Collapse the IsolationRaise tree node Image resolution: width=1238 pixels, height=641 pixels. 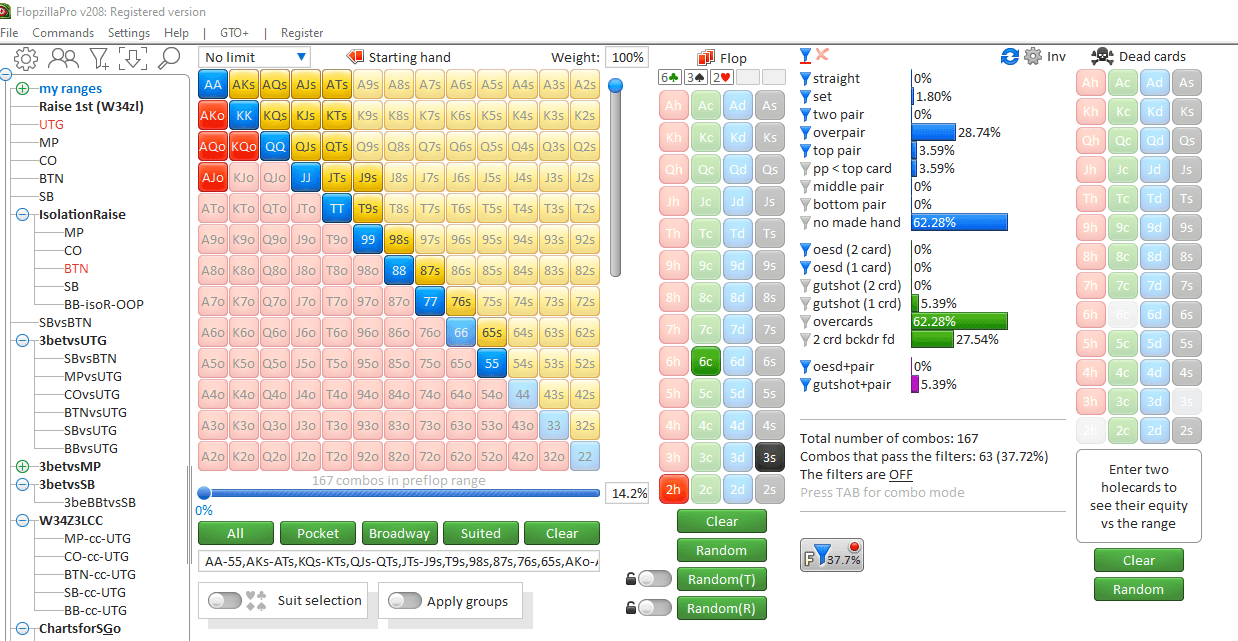22,214
